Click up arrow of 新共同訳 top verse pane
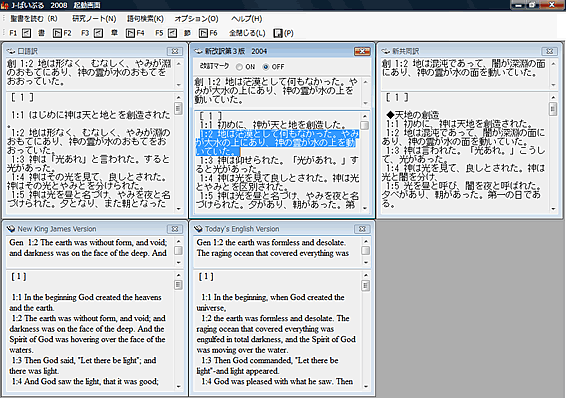The height and width of the screenshot is (399, 567). point(553,64)
